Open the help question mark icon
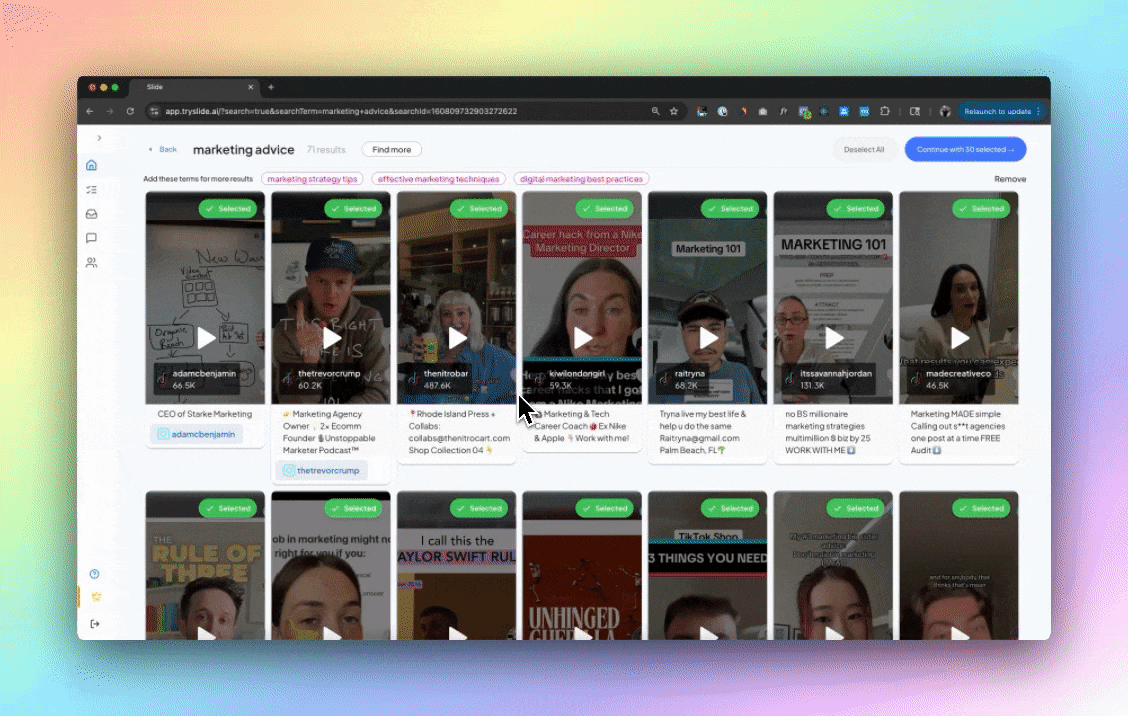This screenshot has width=1128, height=716. (x=94, y=574)
